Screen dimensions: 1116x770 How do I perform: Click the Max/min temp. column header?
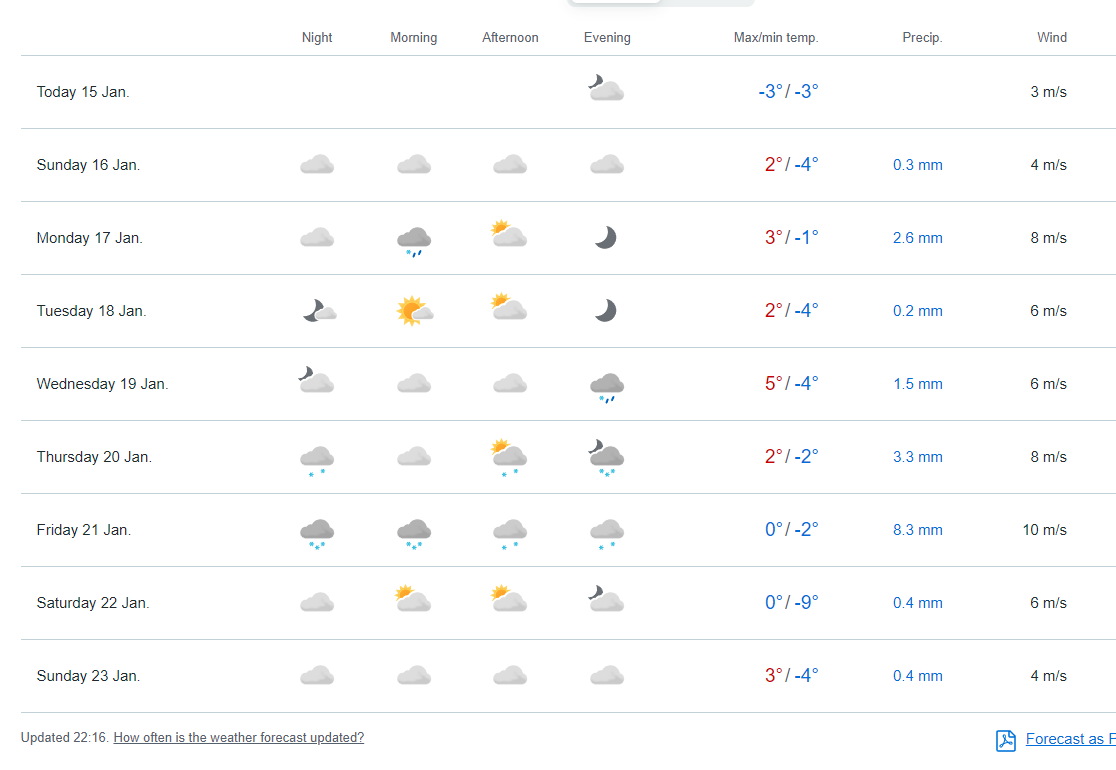pos(776,38)
